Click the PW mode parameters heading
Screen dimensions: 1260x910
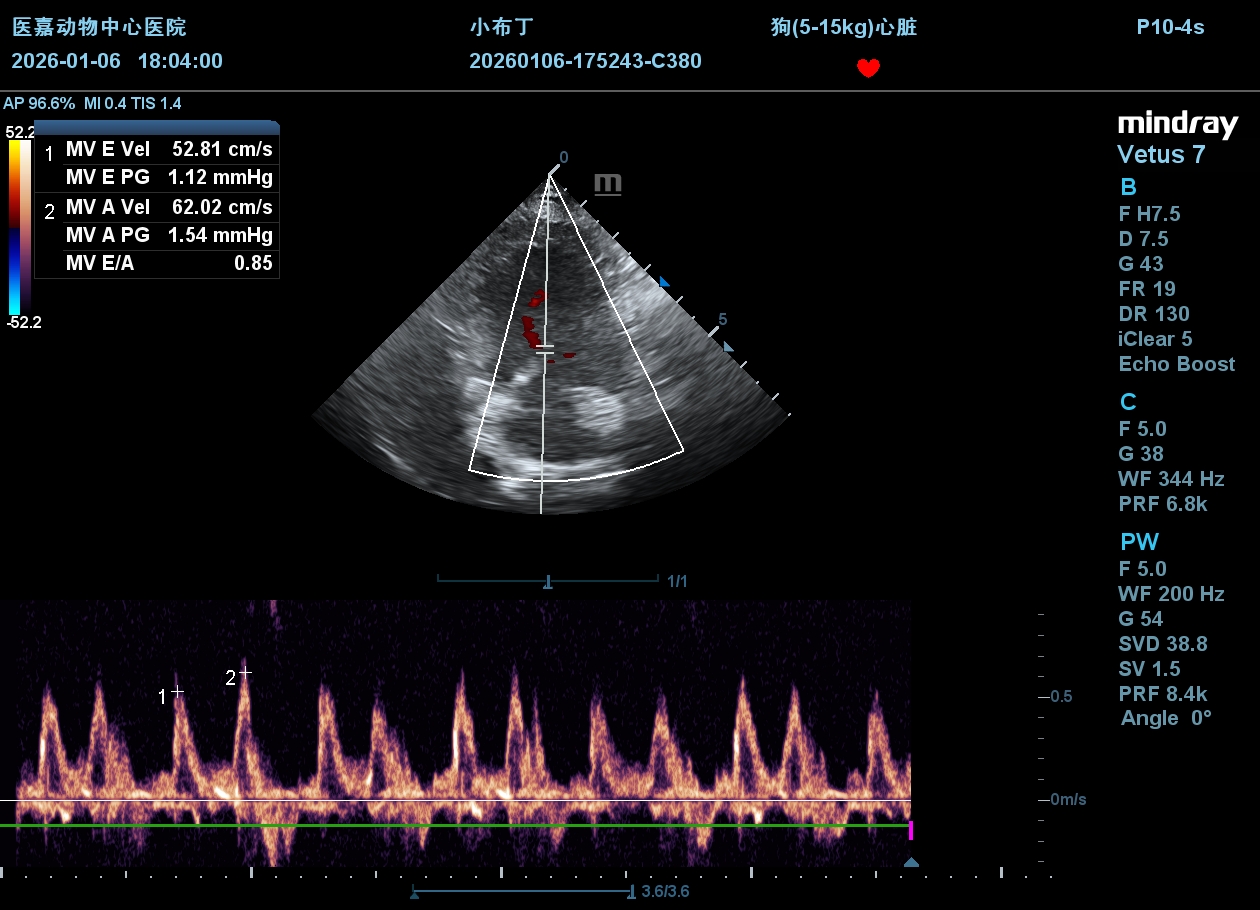point(1139,542)
